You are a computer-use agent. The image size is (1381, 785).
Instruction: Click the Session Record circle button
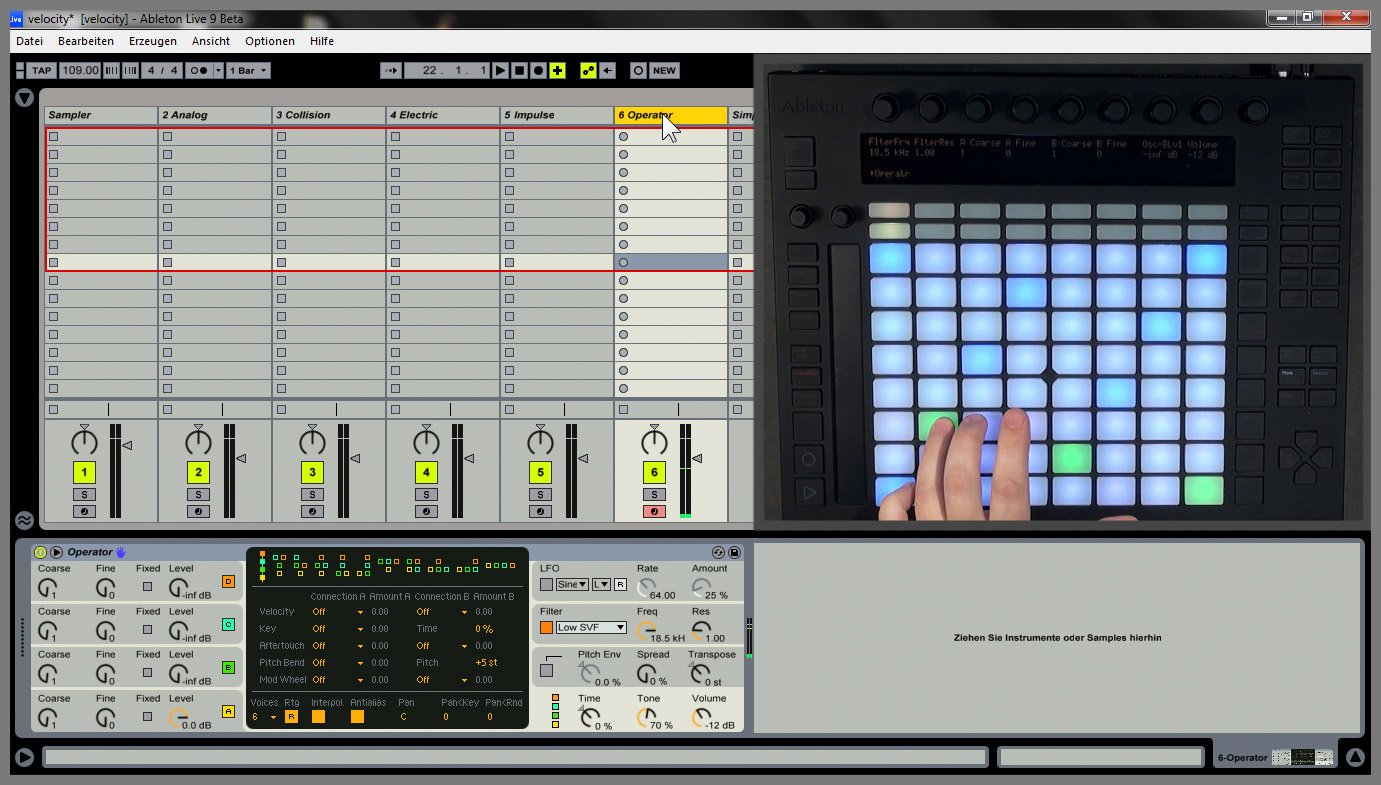tap(638, 70)
